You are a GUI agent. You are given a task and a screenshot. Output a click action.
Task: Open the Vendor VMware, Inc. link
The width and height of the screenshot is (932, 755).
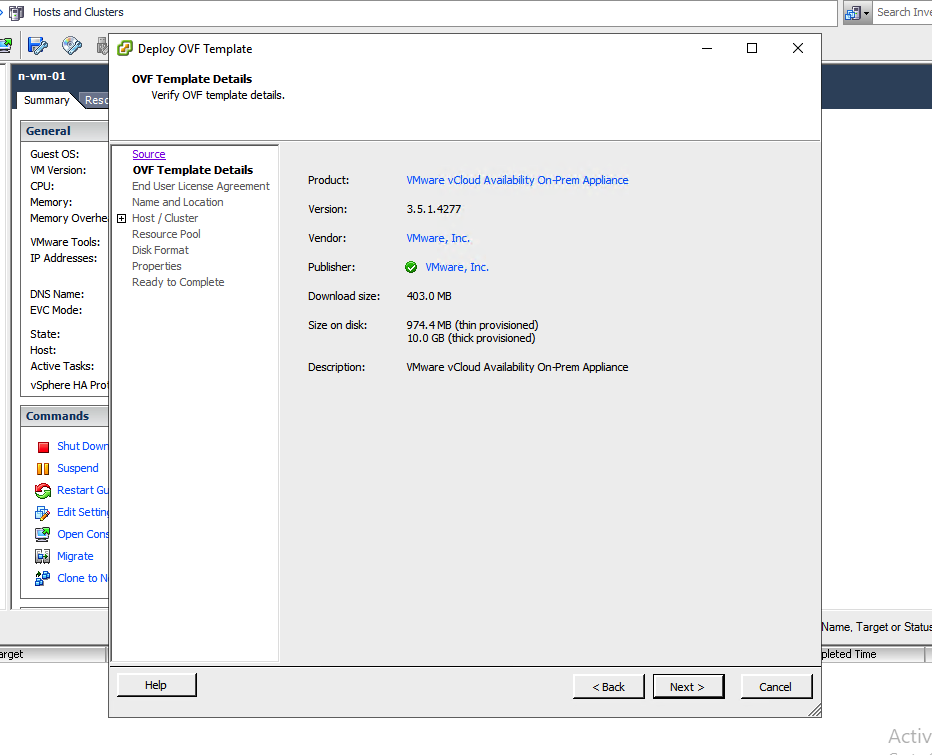click(438, 238)
